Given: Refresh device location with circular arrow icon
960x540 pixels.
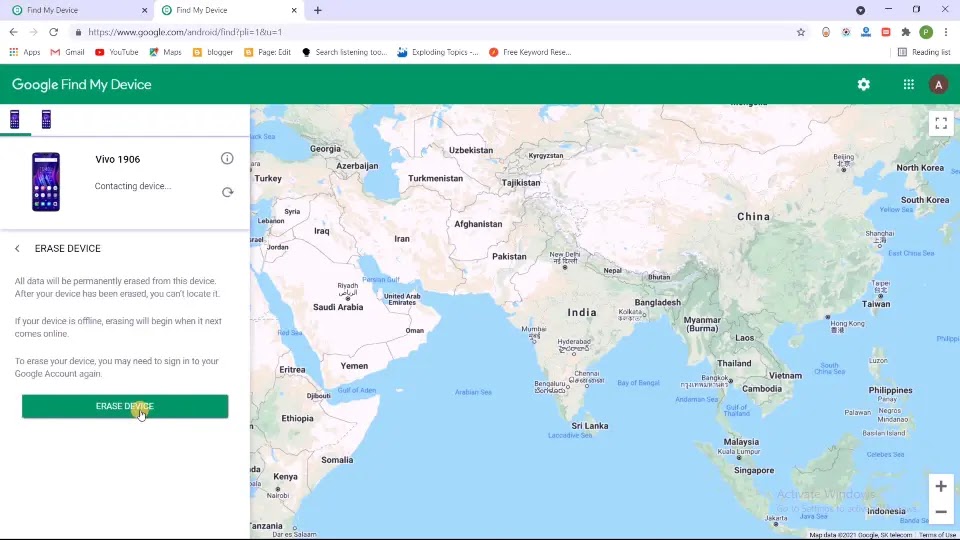Looking at the screenshot, I should coord(227,192).
